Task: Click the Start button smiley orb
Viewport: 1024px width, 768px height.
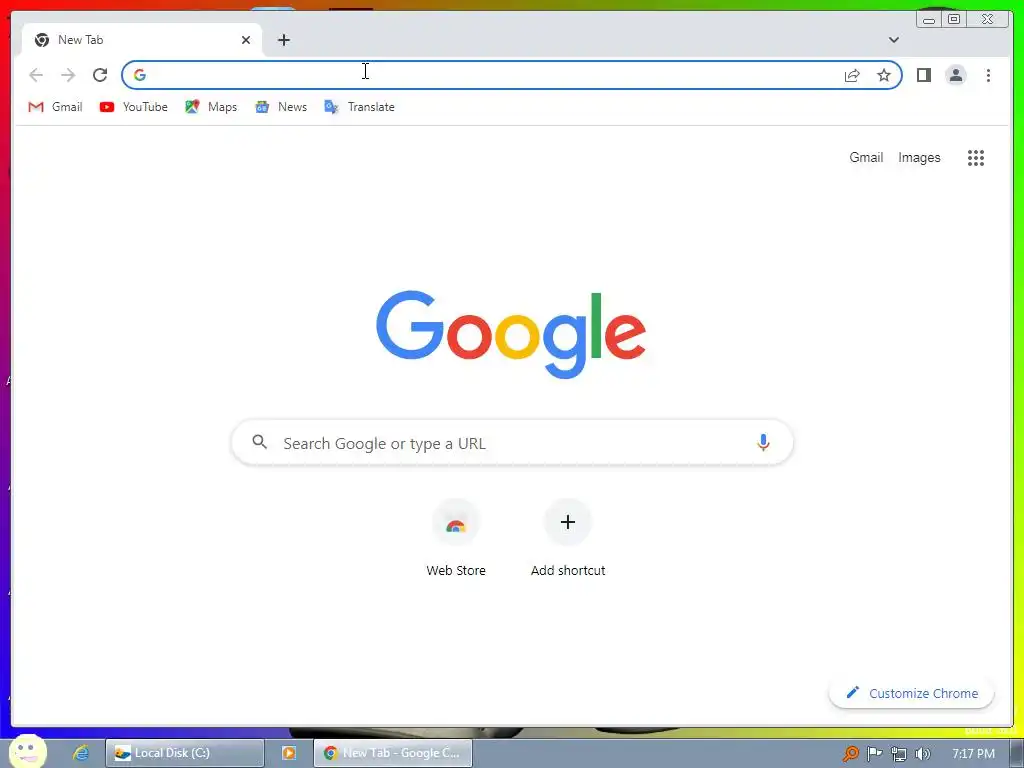Action: [27, 751]
